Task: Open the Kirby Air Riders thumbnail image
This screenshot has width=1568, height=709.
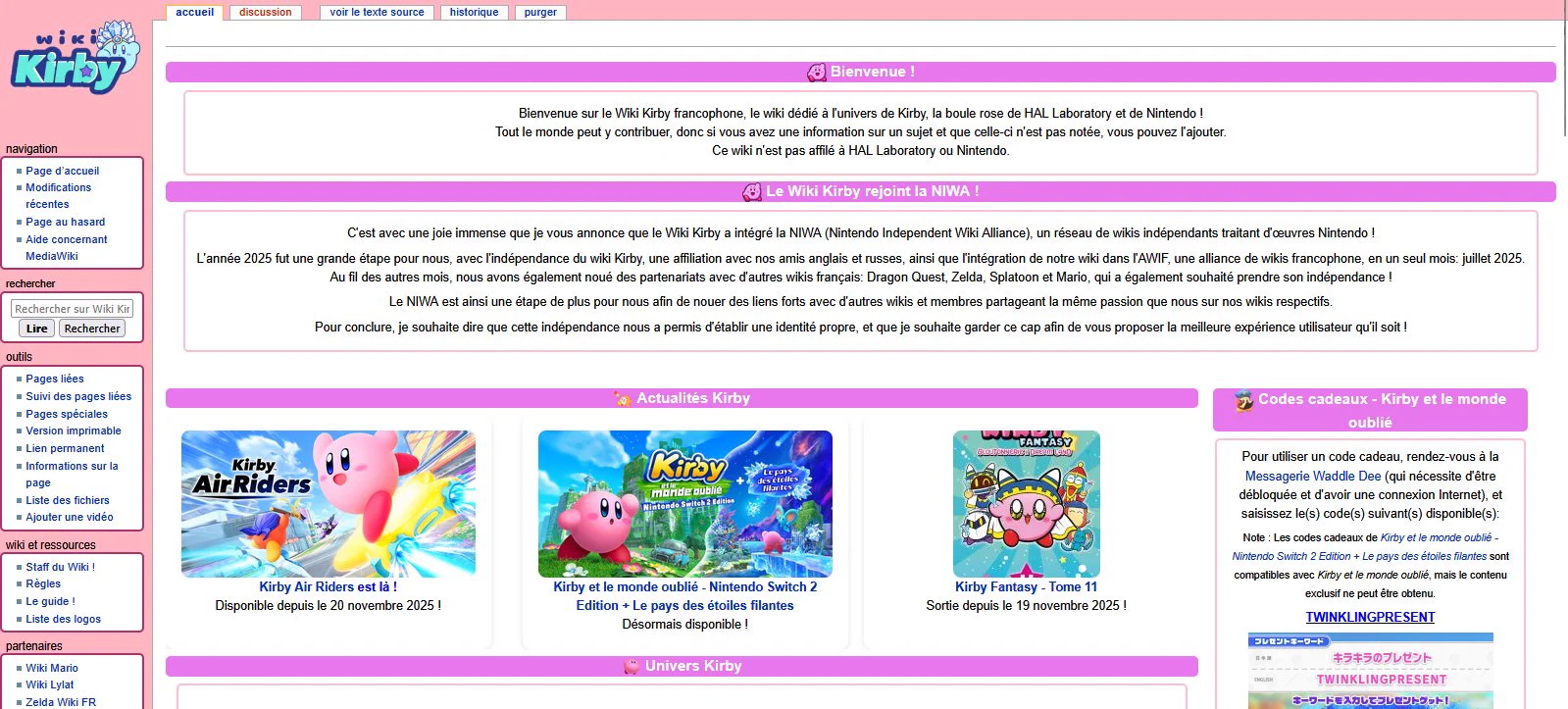Action: pyautogui.click(x=329, y=504)
